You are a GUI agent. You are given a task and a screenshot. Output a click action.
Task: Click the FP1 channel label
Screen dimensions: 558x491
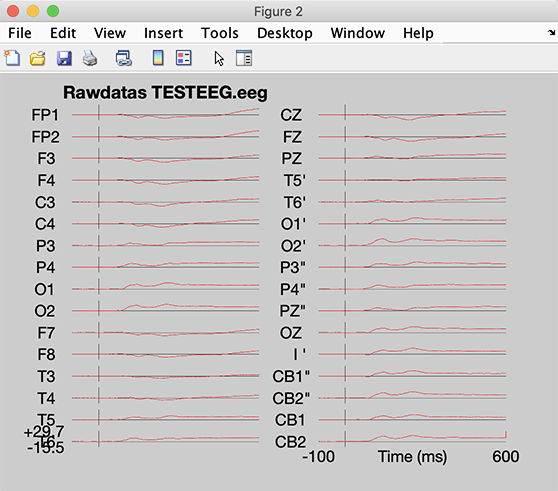point(45,115)
